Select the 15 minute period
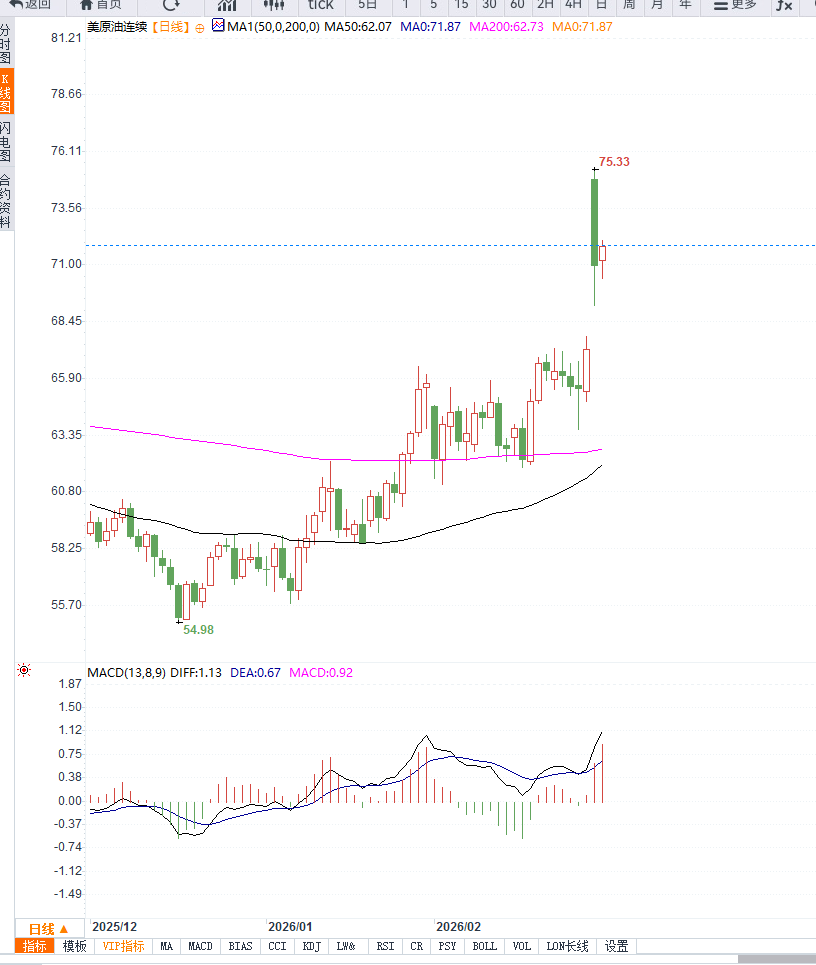 point(462,5)
